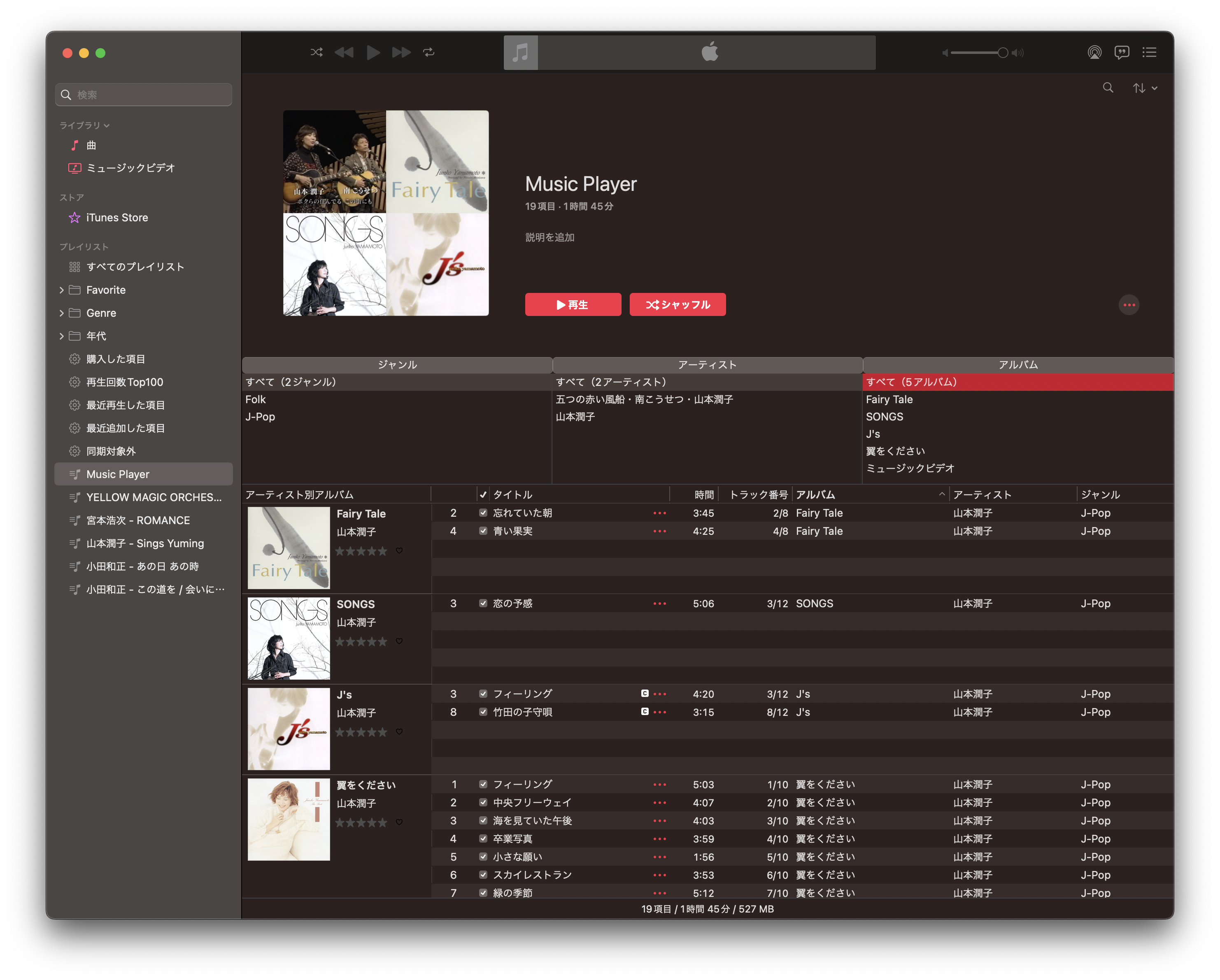Show lyrics panel icon
1220x980 pixels.
[x=1122, y=53]
